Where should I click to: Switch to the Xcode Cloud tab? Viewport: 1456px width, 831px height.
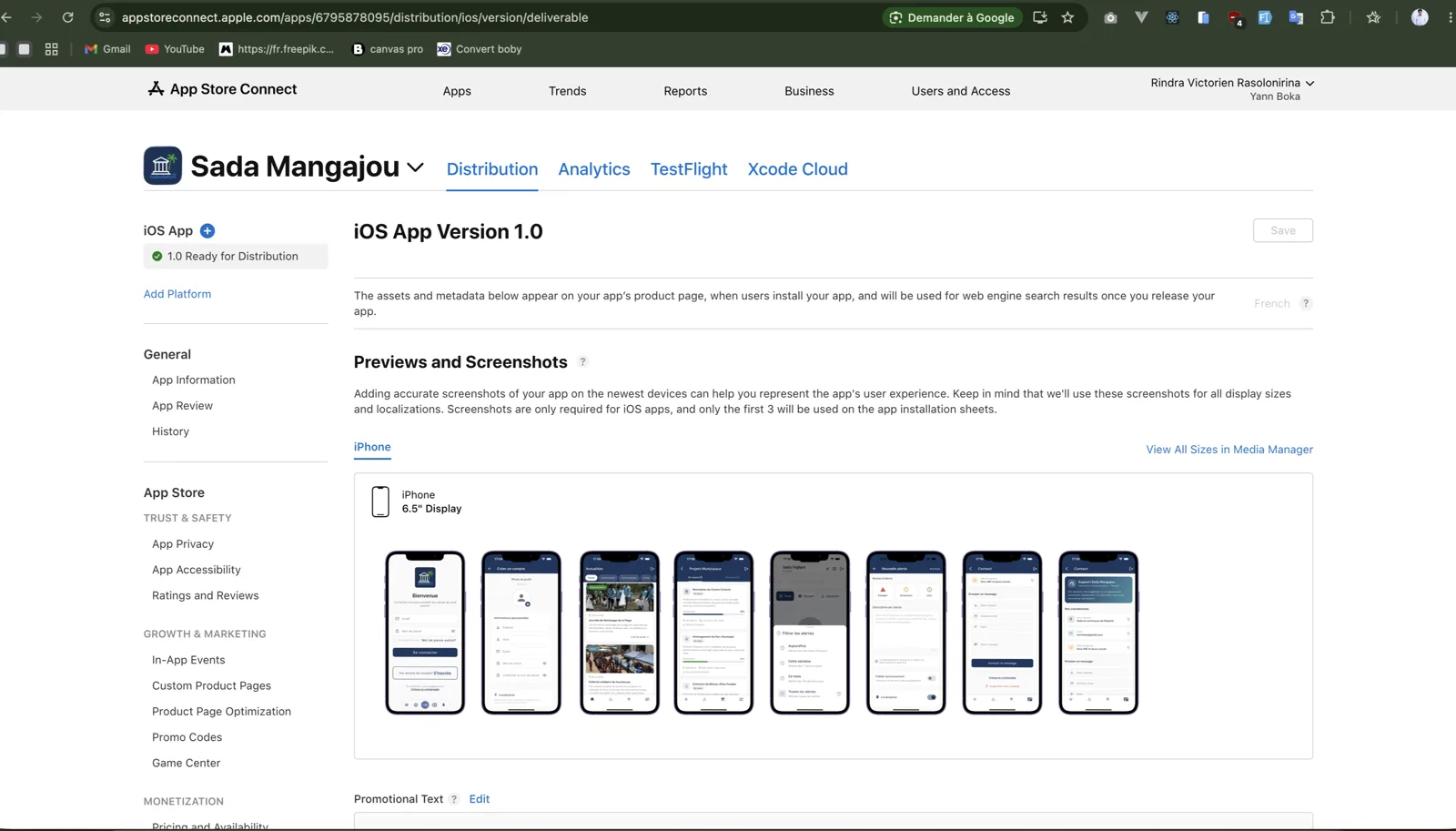coord(798,169)
